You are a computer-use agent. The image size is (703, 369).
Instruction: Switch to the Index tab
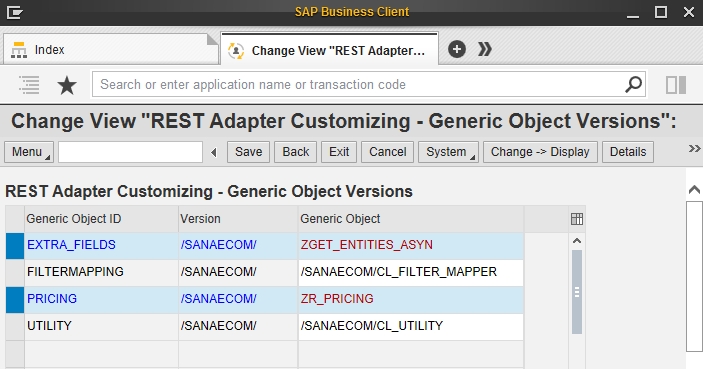[x=110, y=49]
